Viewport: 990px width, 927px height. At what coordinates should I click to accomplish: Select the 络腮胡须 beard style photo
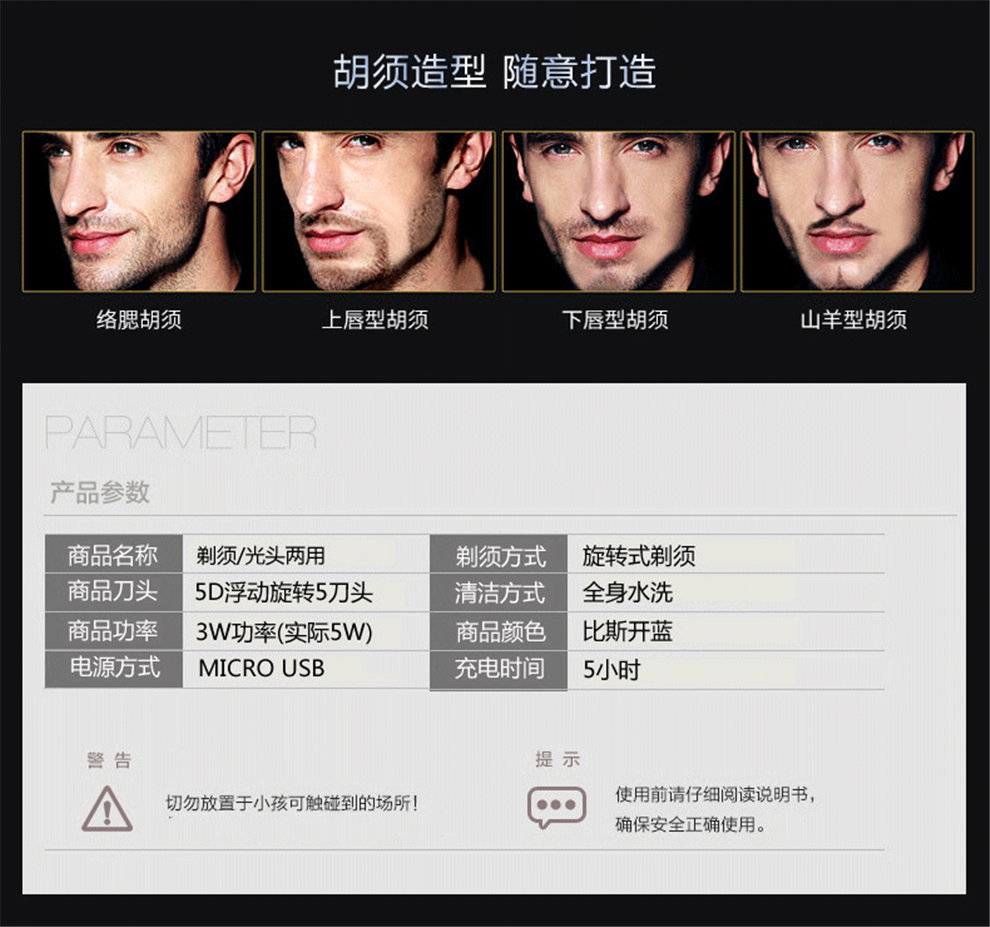(x=139, y=212)
